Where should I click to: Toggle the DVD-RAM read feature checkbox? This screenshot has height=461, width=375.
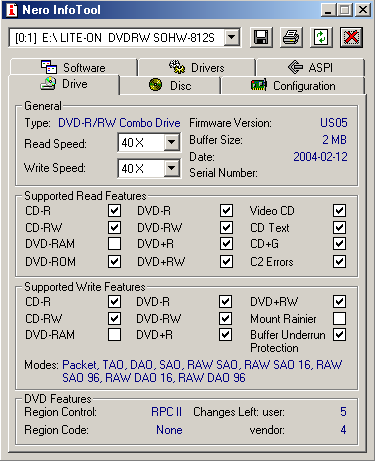tap(114, 244)
